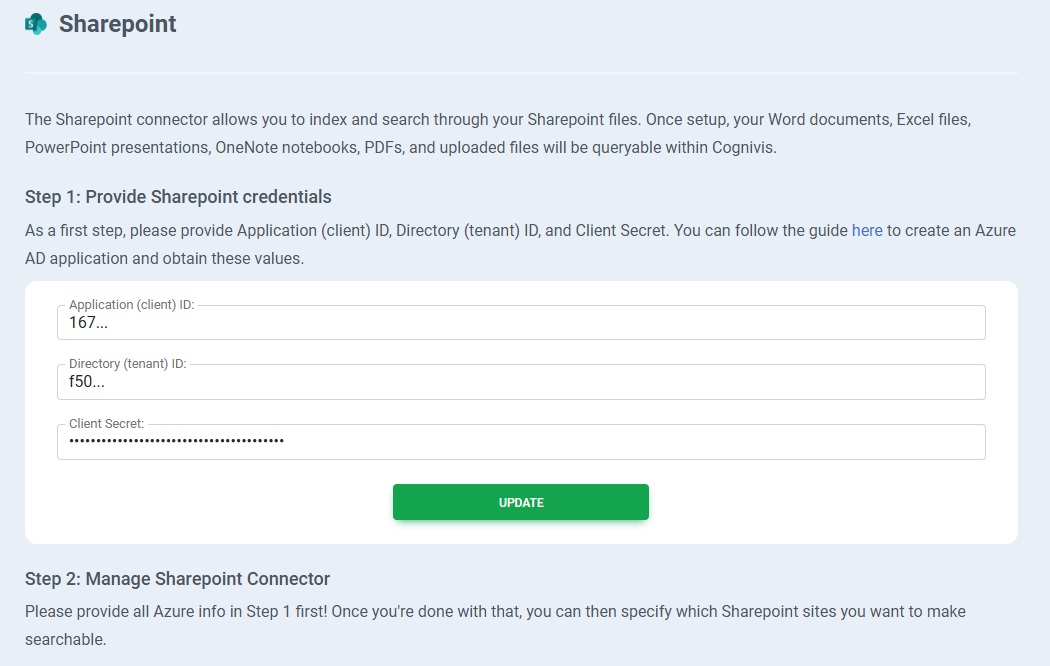1050x666 pixels.
Task: Focus the Directory (tenant) ID input field
Action: (x=520, y=382)
